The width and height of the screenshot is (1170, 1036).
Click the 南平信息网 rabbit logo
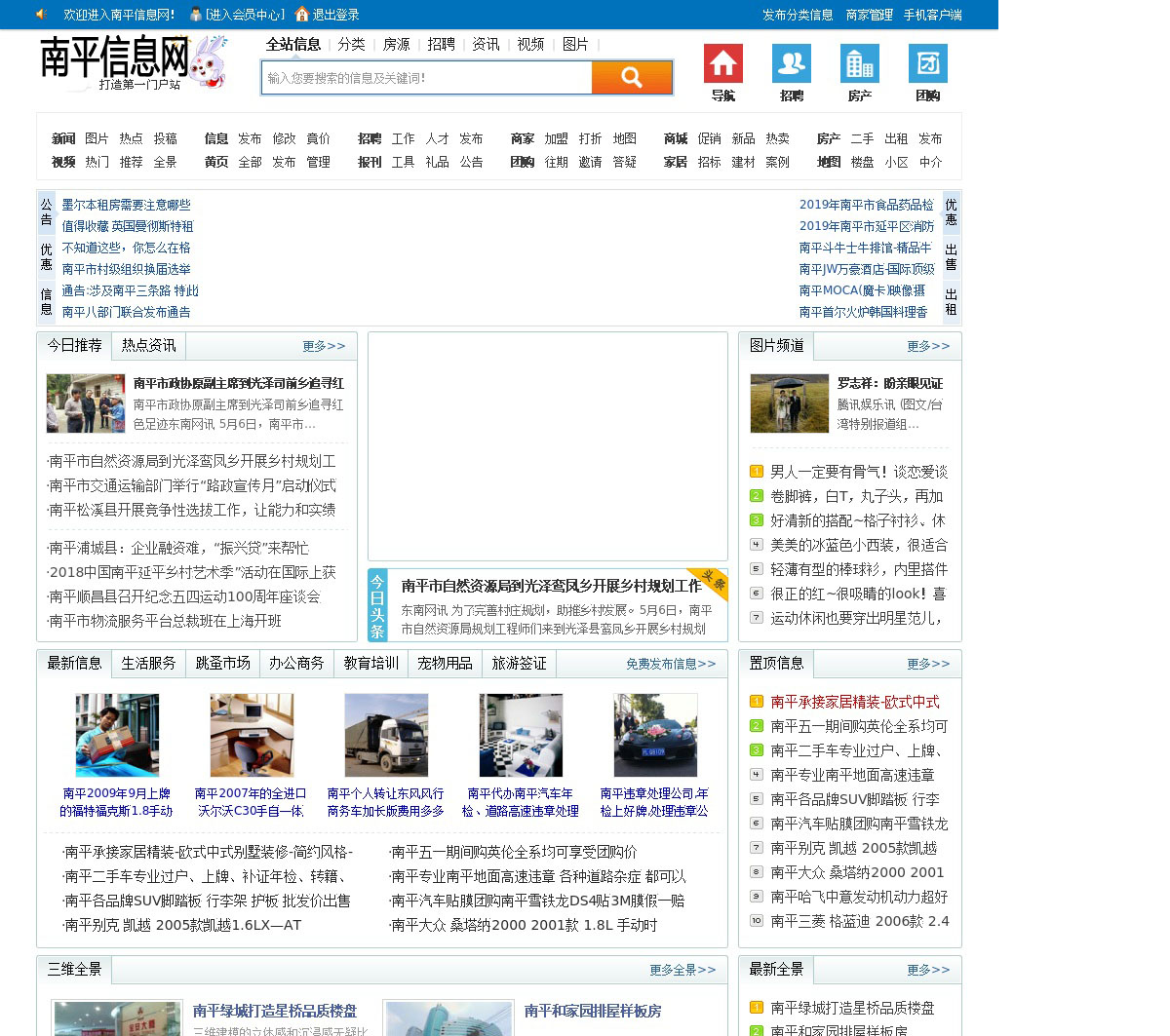(x=133, y=63)
